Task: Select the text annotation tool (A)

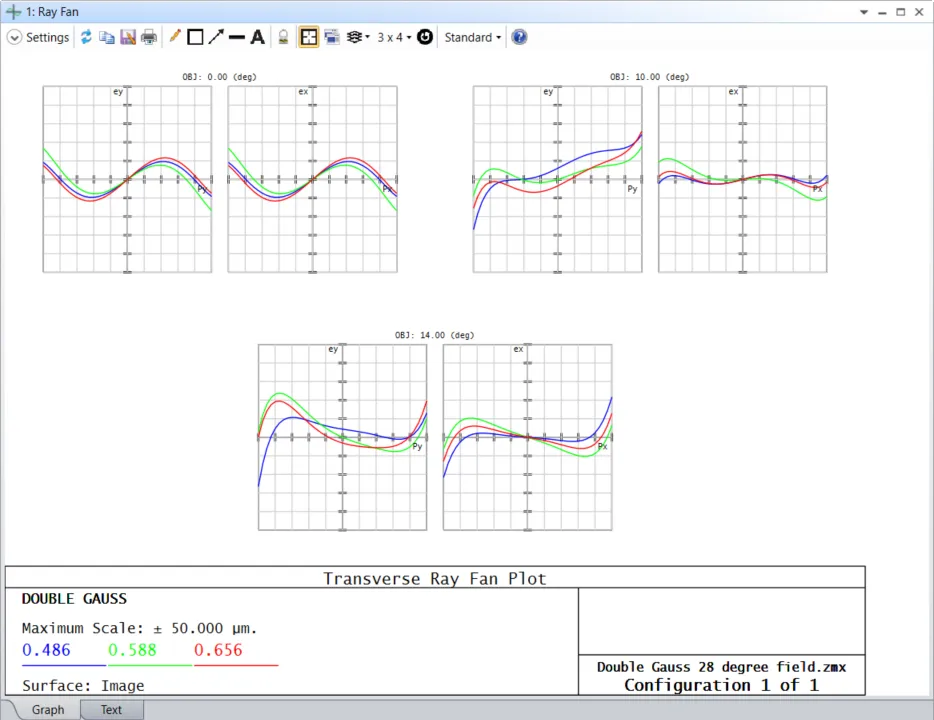Action: pos(257,37)
